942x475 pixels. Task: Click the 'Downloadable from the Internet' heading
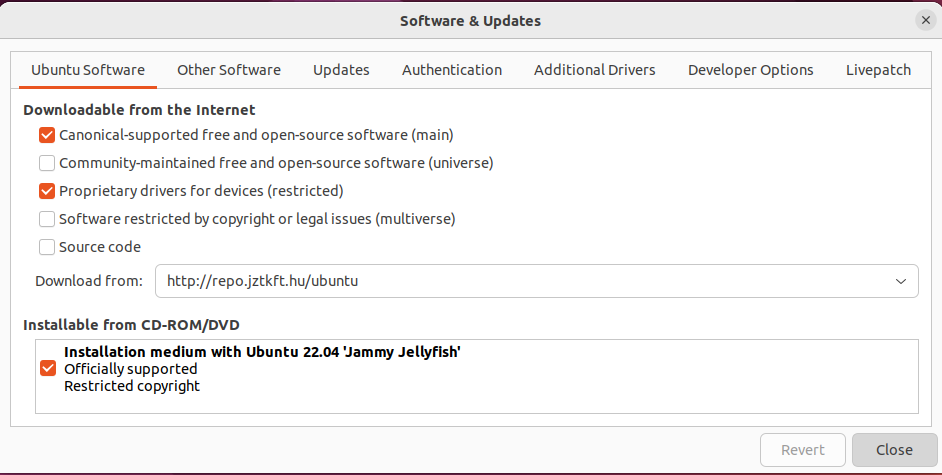pos(139,110)
